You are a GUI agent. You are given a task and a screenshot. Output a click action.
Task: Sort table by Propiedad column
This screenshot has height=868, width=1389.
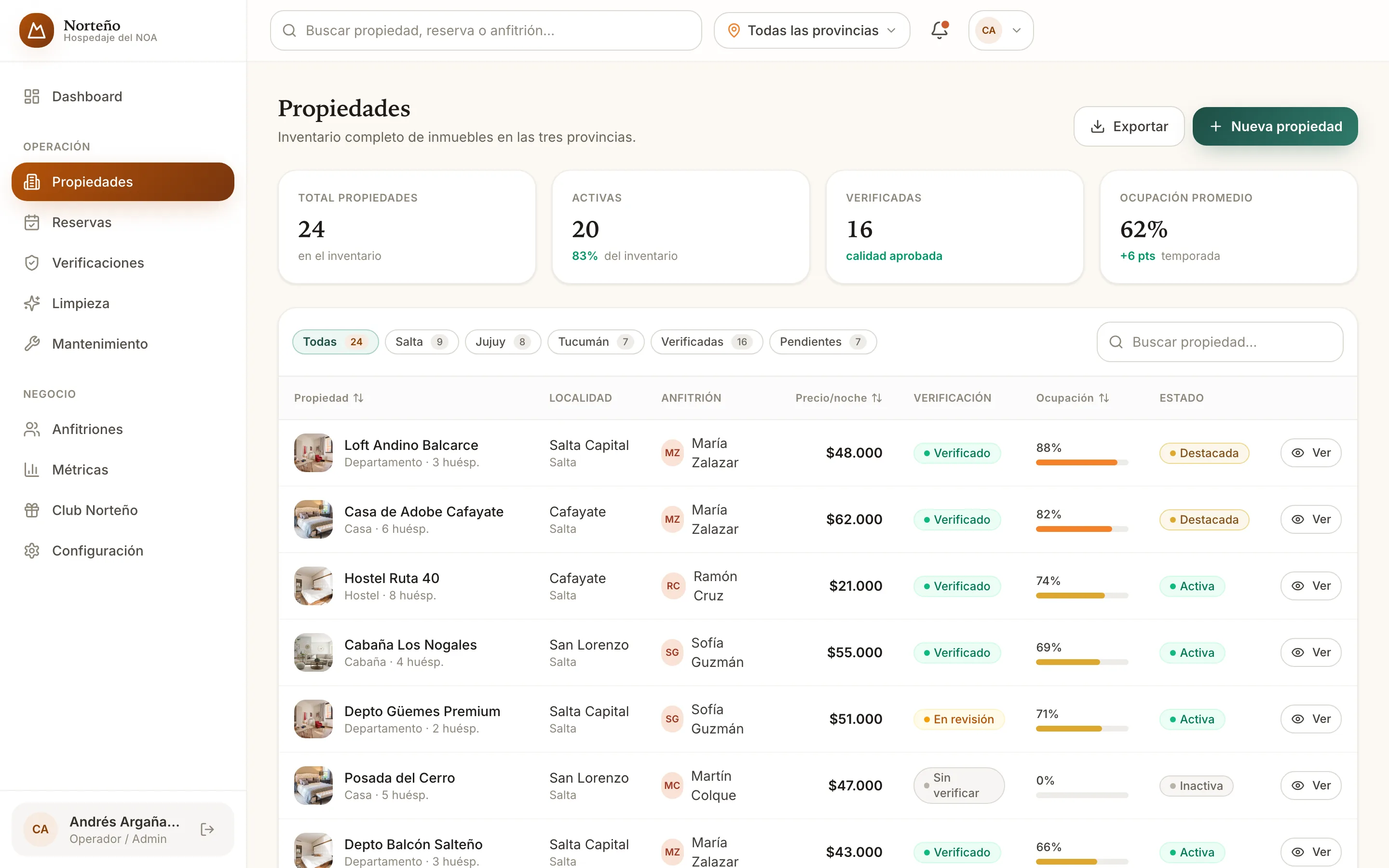tap(328, 398)
